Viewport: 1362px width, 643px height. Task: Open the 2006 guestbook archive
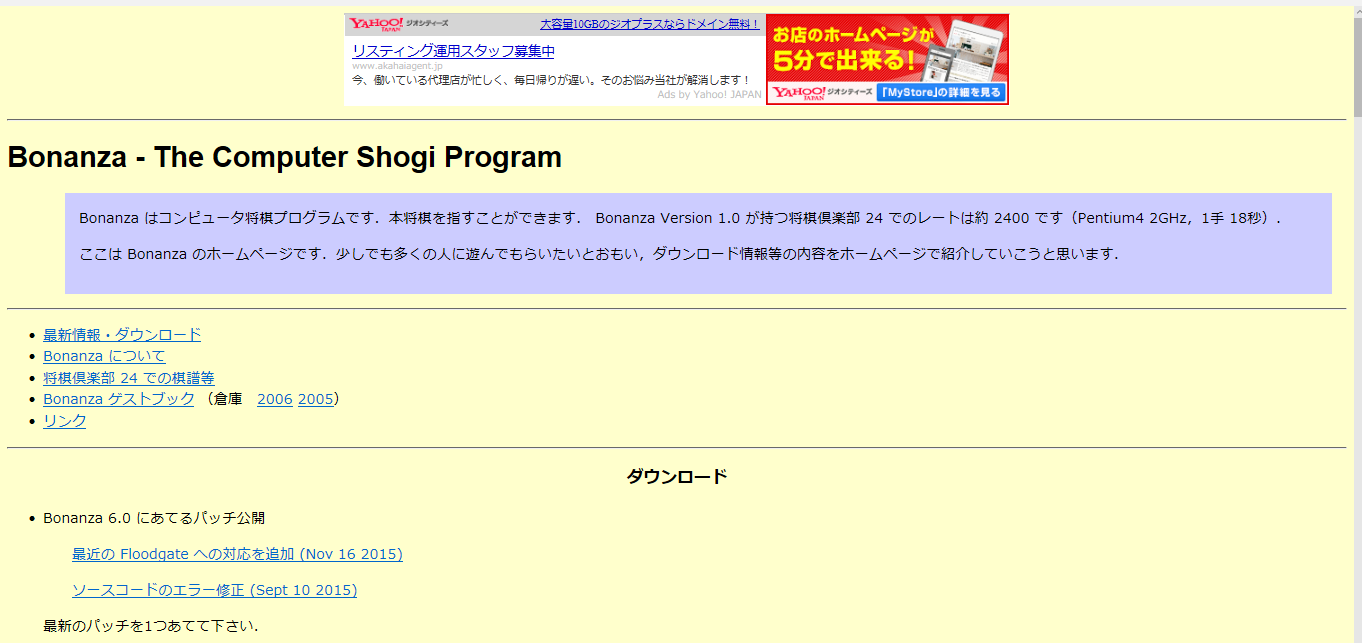pos(275,399)
